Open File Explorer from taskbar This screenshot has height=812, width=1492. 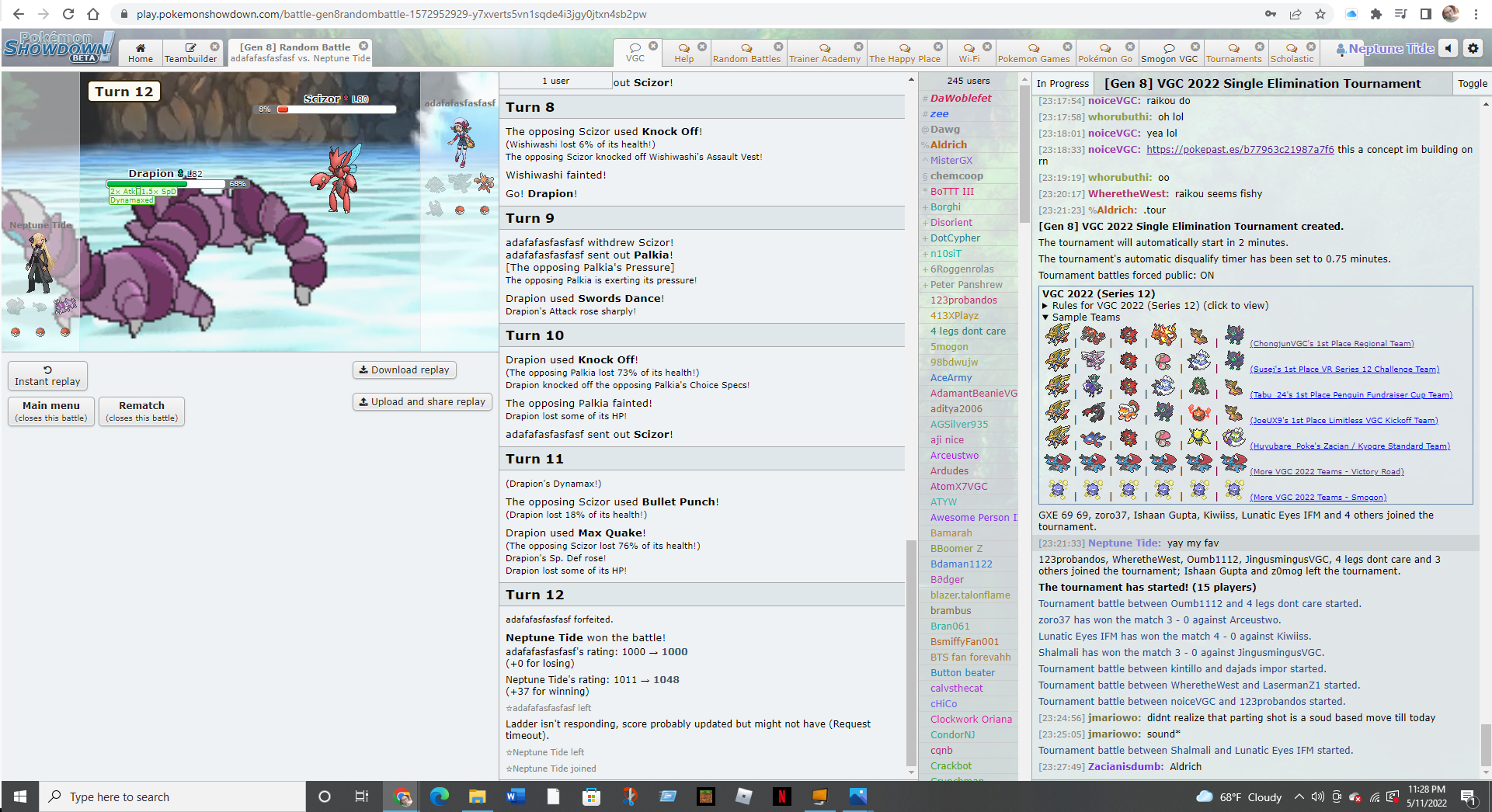coord(477,796)
